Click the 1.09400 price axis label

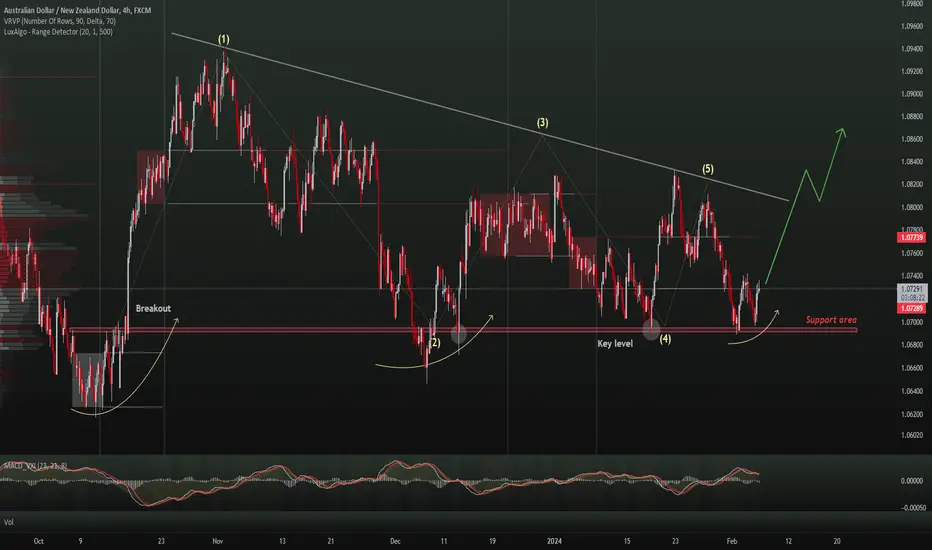(911, 49)
